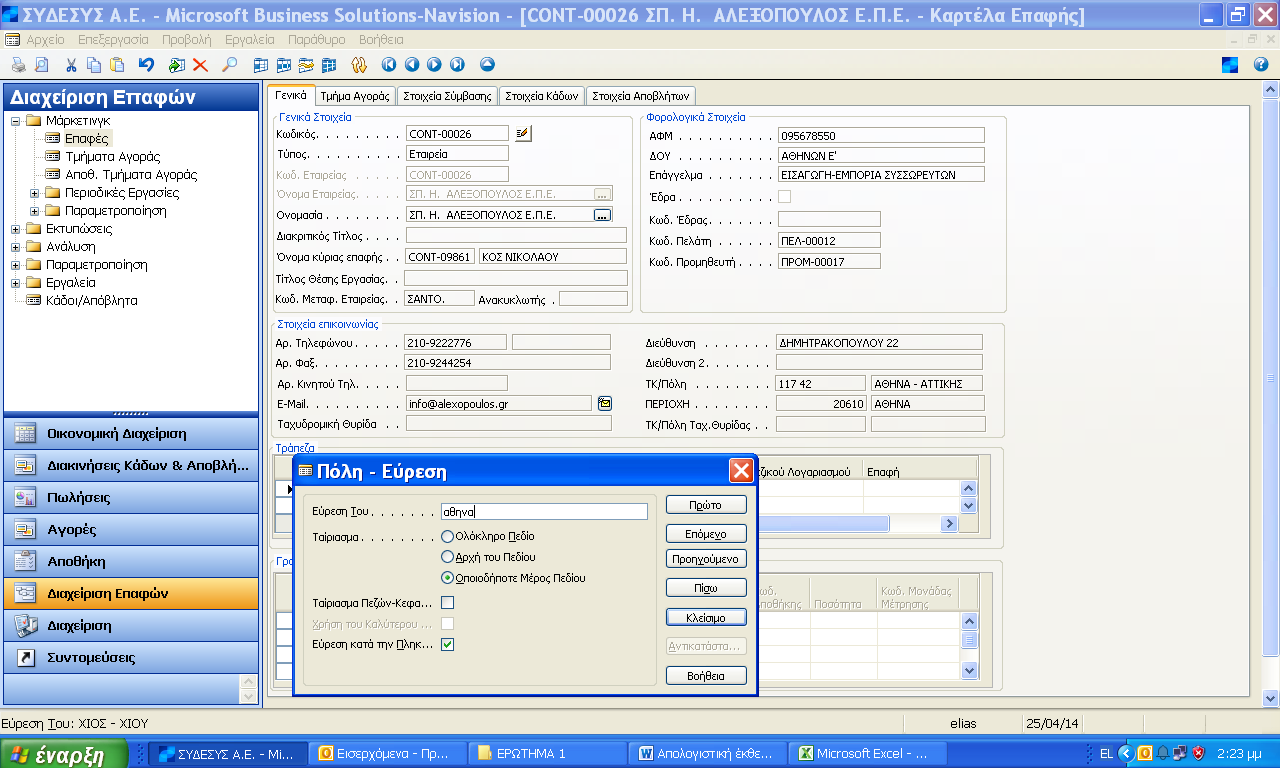The height and width of the screenshot is (768, 1280).
Task: Click the blue Undo arrow icon
Action: click(146, 65)
